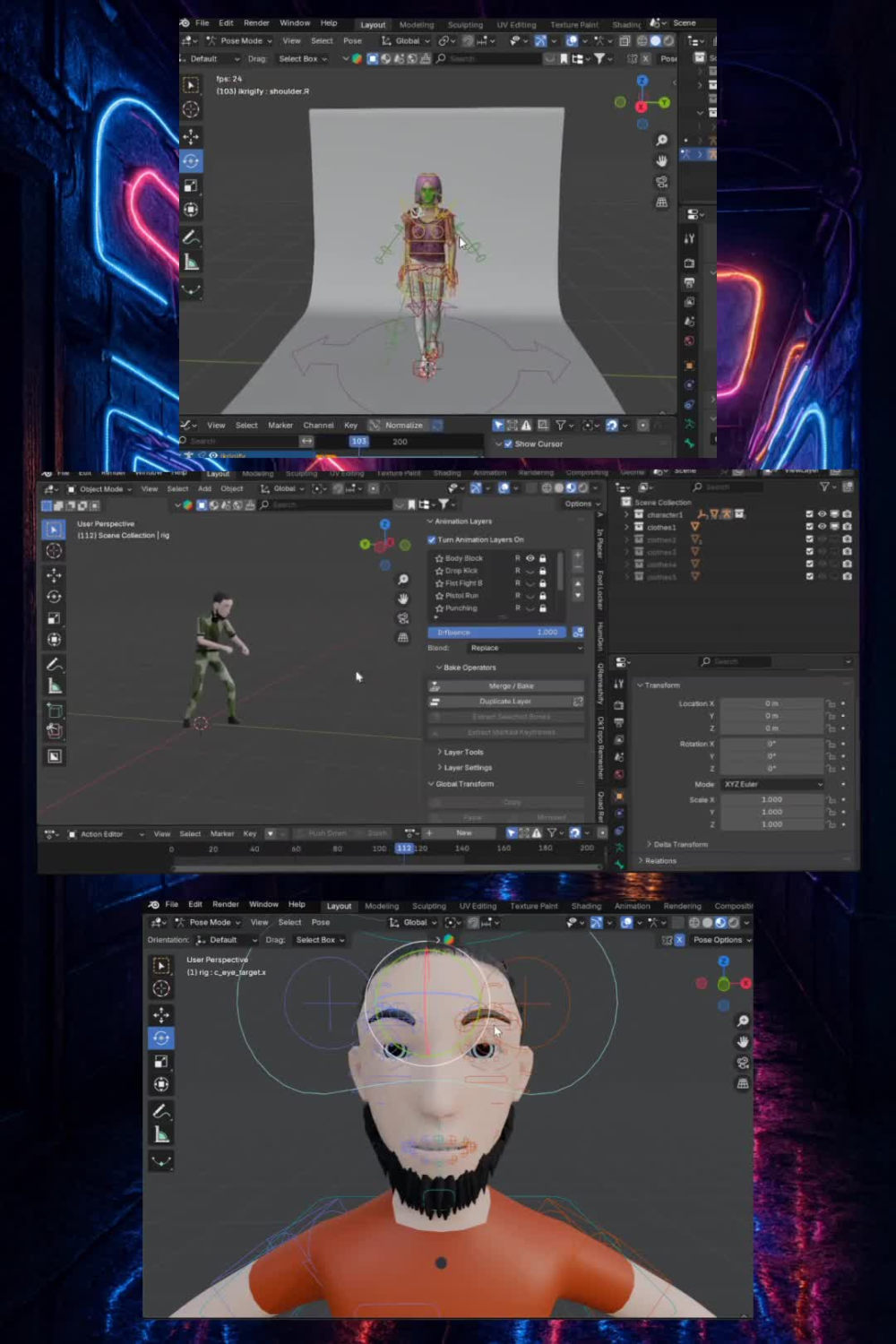The height and width of the screenshot is (1344, 896).
Task: Select the Annotate tool in the bottom Blender window
Action: tap(161, 1111)
